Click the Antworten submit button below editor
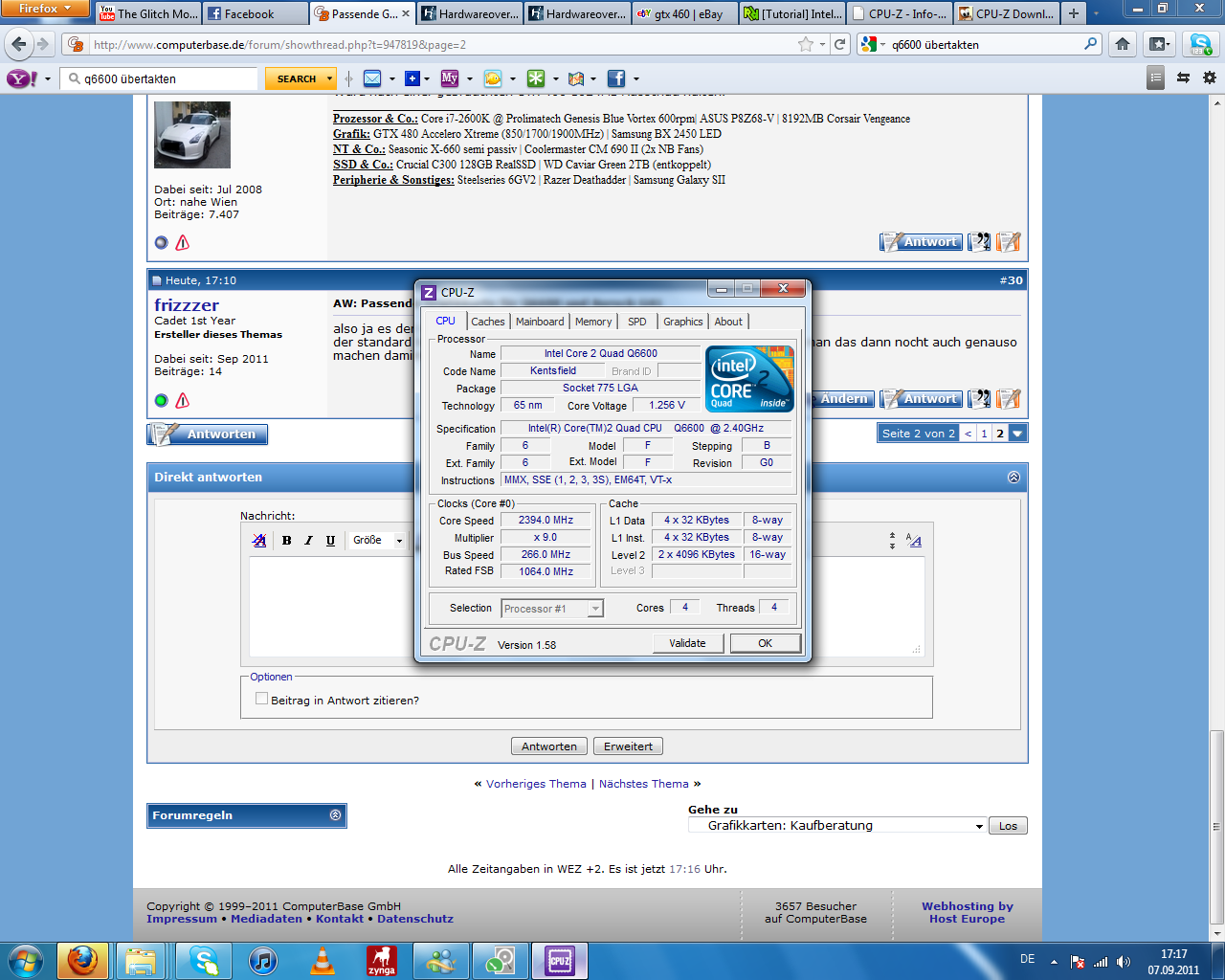 point(549,746)
